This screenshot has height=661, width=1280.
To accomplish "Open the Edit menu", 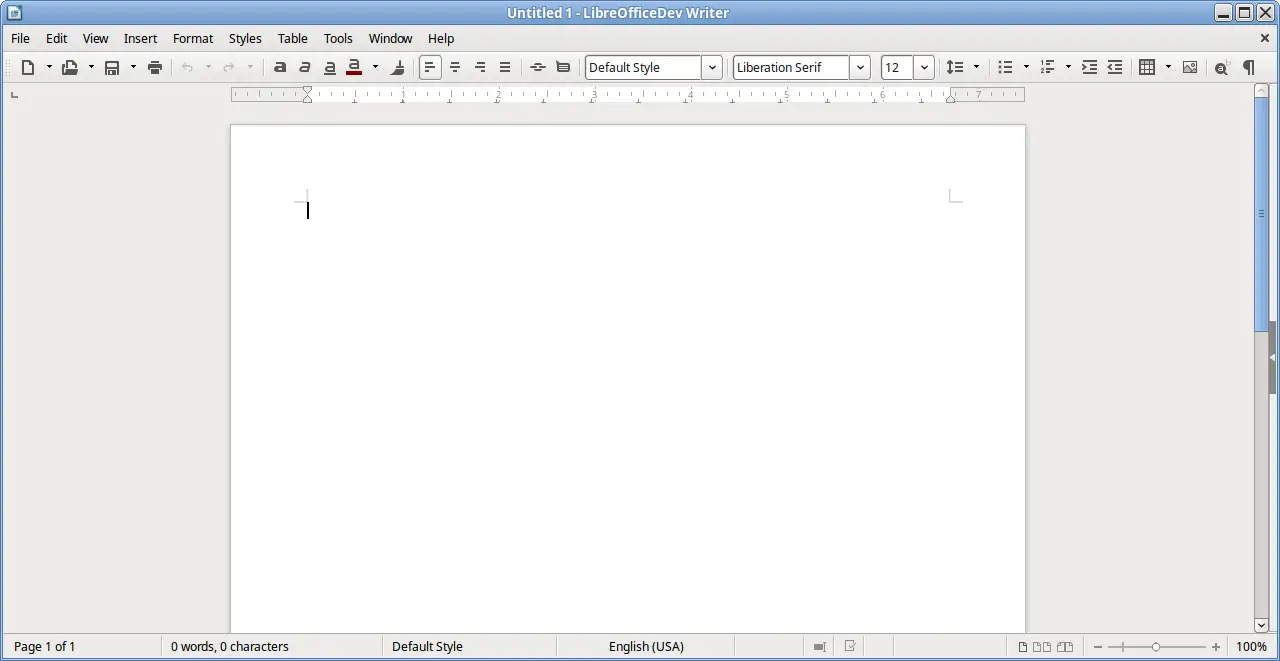I will (x=57, y=38).
